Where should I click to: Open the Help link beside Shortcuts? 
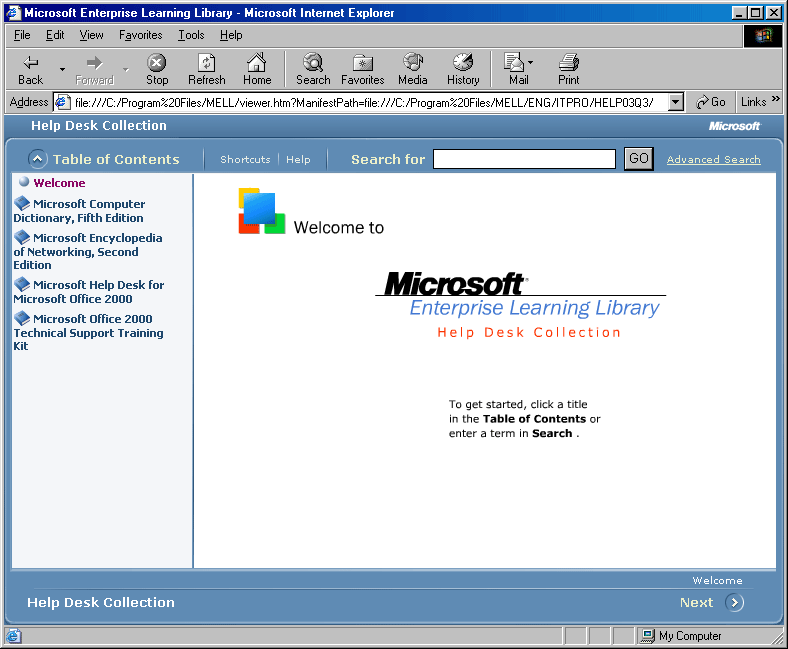[x=298, y=159]
